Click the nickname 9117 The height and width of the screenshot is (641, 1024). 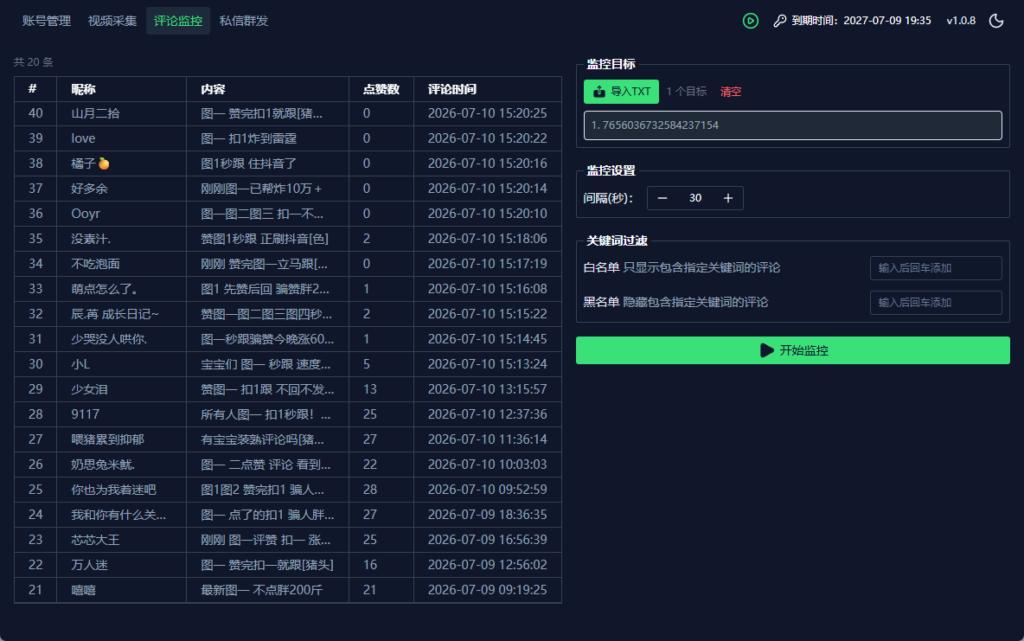(85, 414)
